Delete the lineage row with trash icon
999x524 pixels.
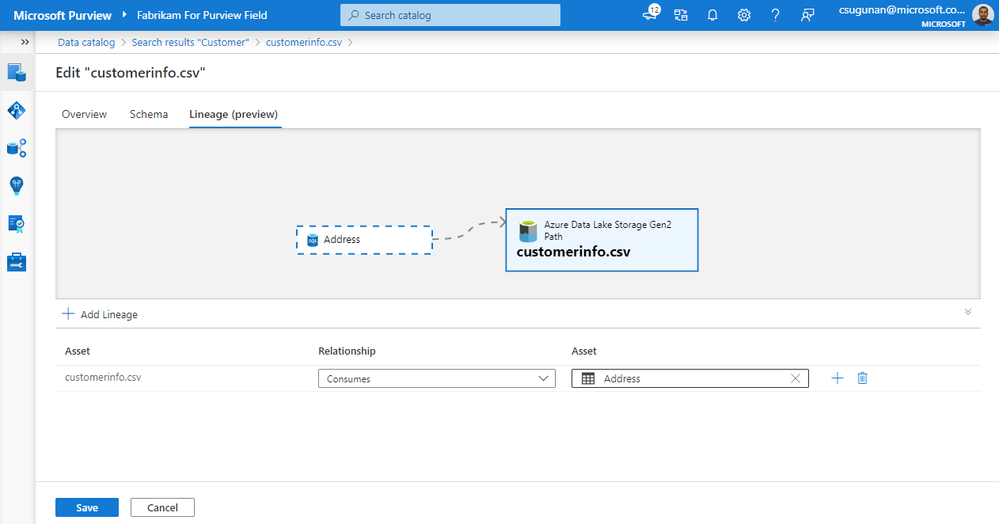(x=862, y=378)
